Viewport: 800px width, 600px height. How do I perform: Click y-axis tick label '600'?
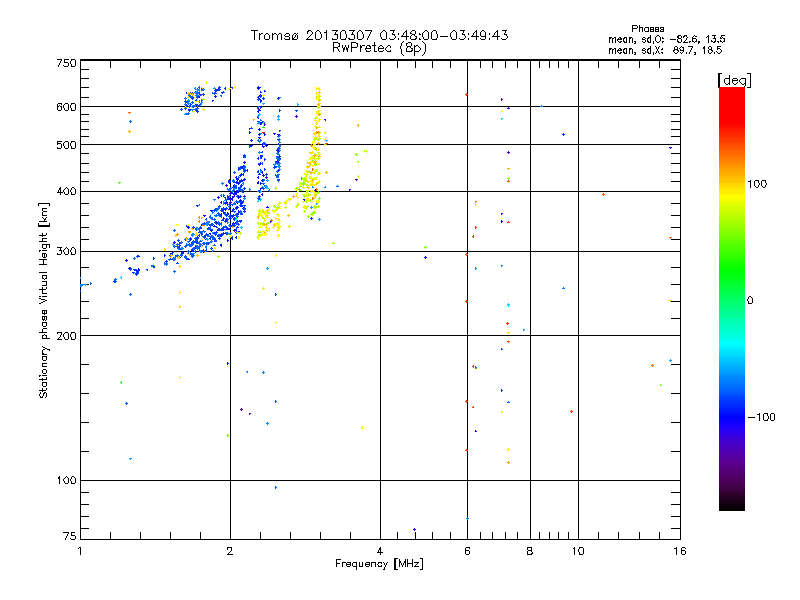click(67, 107)
